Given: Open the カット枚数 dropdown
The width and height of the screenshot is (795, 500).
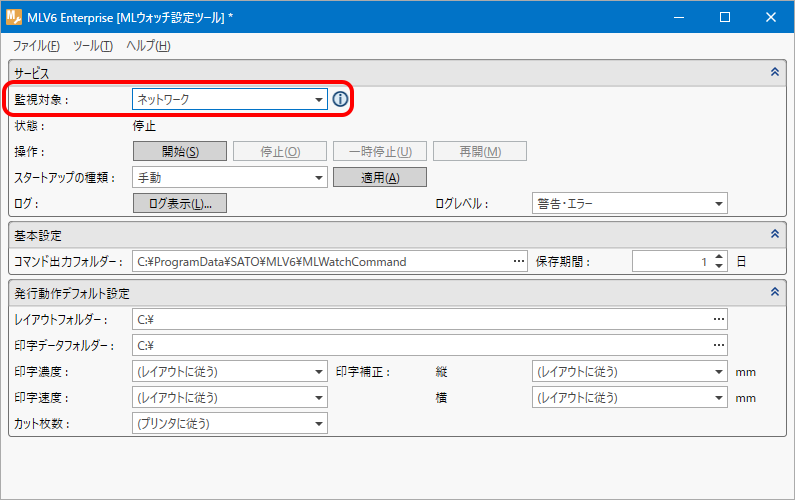Looking at the screenshot, I should tap(230, 423).
